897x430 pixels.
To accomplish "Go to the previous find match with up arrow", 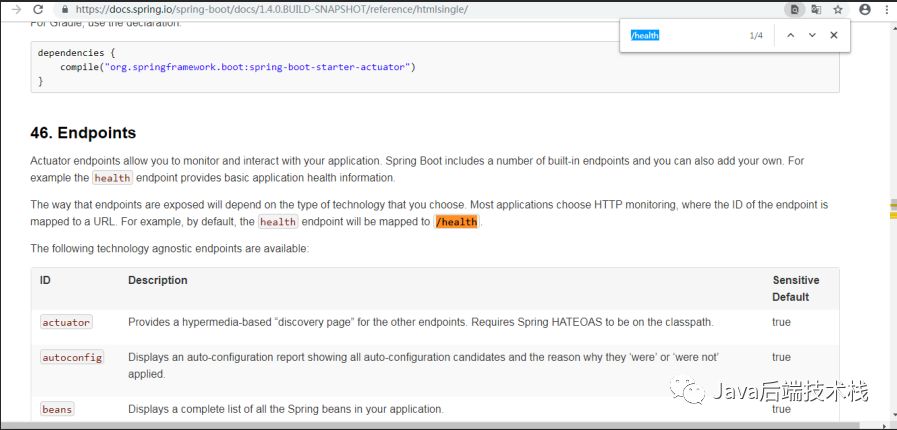I will point(791,35).
